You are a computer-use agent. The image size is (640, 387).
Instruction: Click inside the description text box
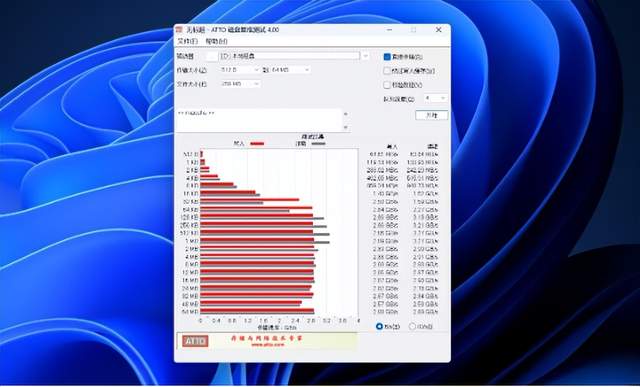(259, 120)
